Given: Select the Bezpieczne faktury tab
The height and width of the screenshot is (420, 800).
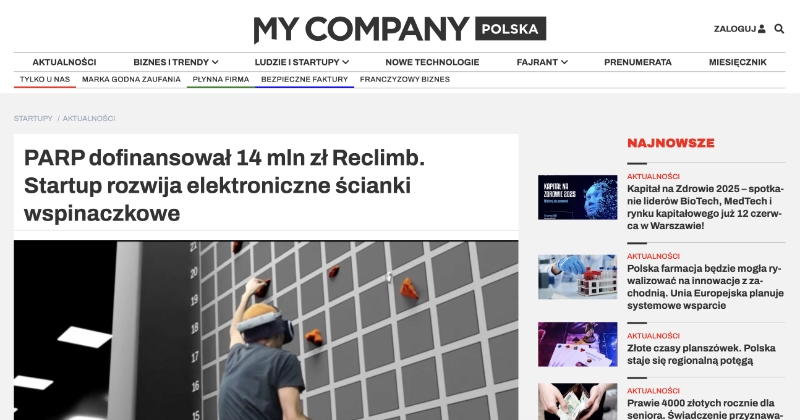Looking at the screenshot, I should [305, 80].
